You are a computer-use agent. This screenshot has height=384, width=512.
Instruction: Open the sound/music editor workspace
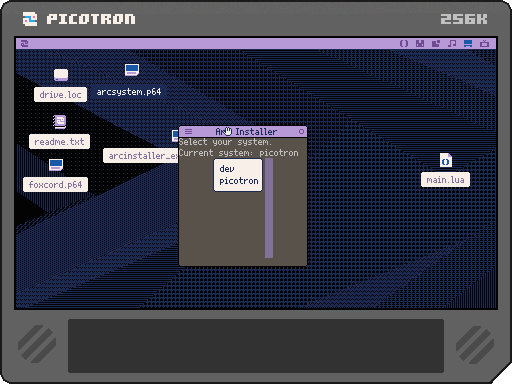click(x=452, y=44)
